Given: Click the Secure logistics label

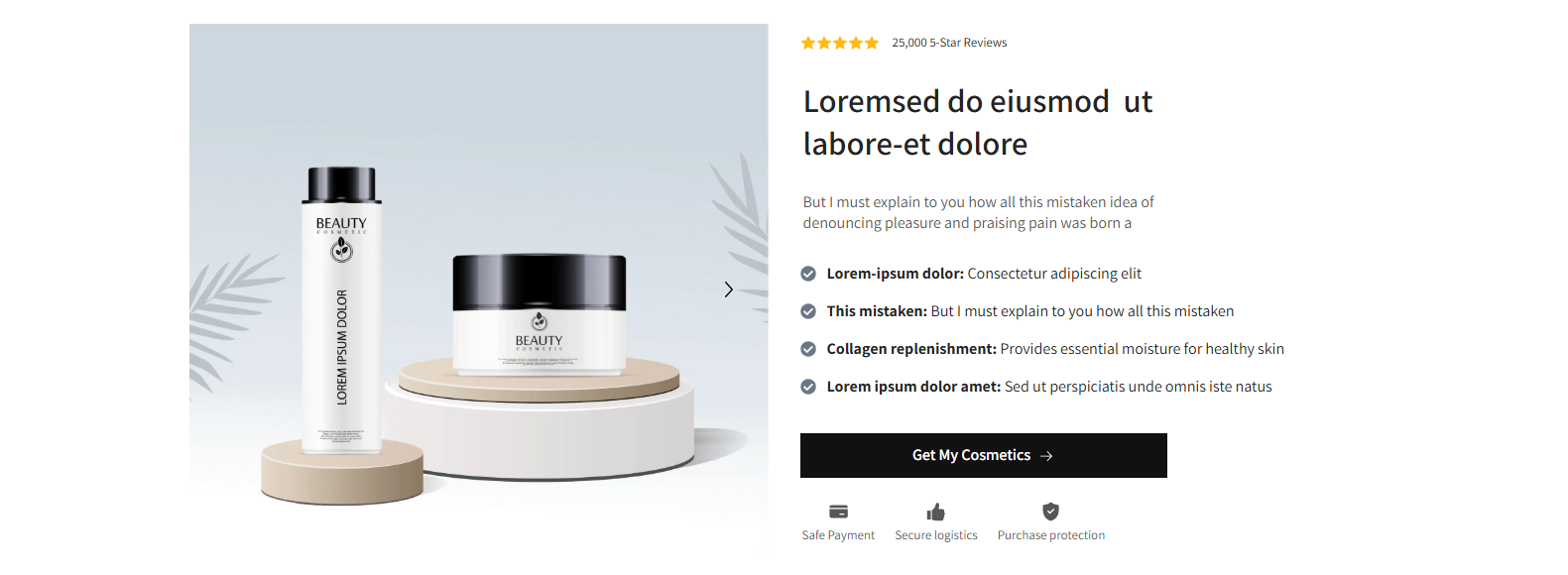Looking at the screenshot, I should pyautogui.click(x=936, y=535).
